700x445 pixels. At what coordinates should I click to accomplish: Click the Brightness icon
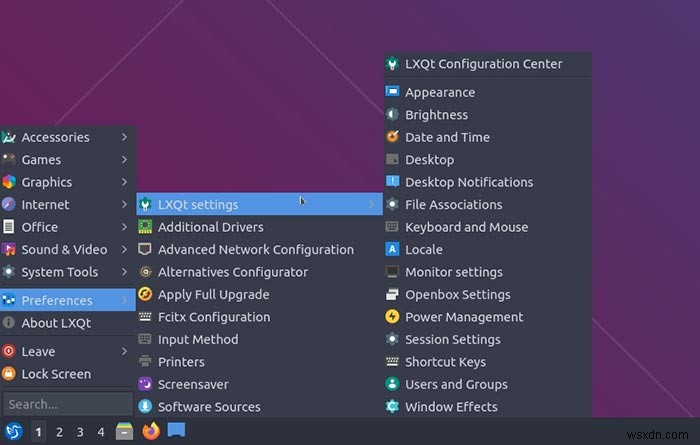click(x=392, y=114)
